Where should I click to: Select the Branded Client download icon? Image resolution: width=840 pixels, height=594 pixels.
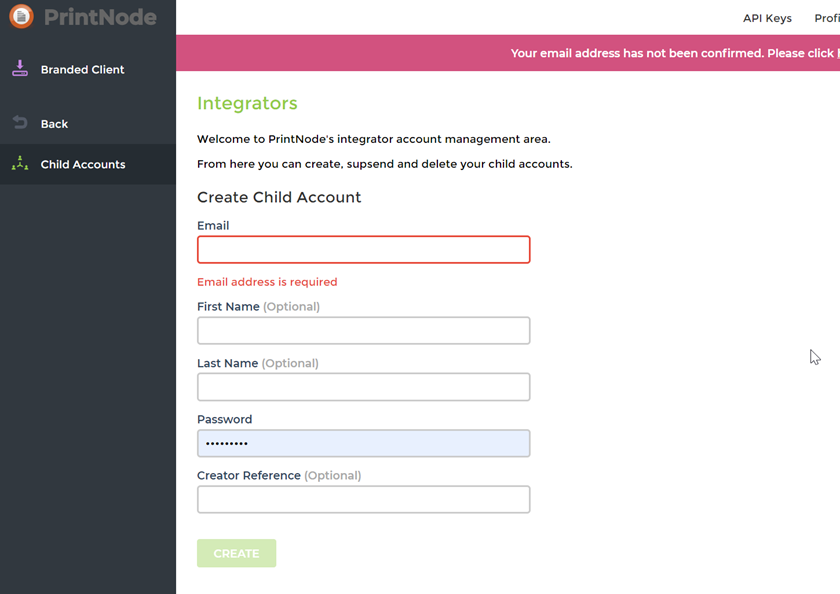(x=20, y=68)
